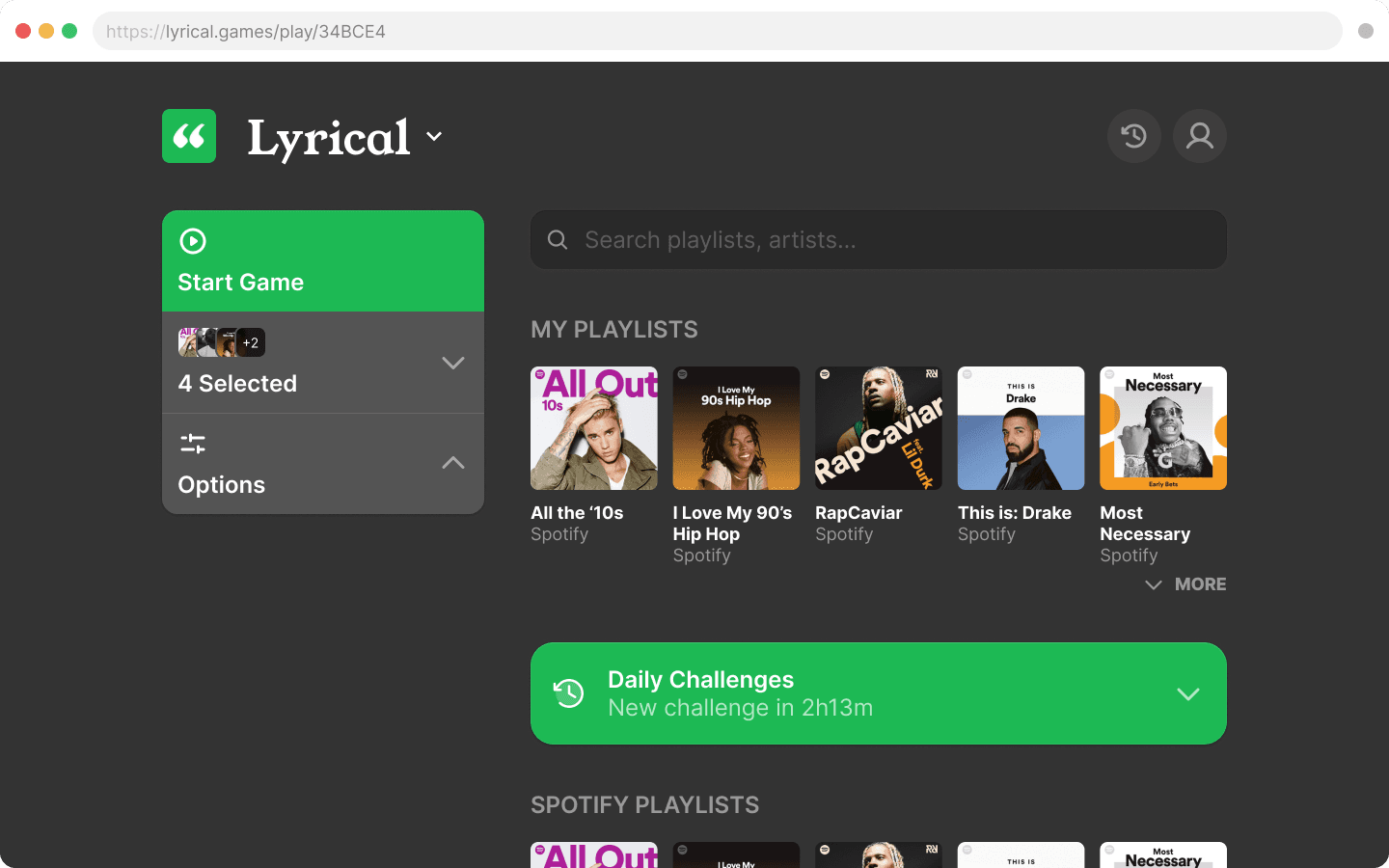The width and height of the screenshot is (1389, 868).
Task: Open the history clock icon in header
Action: (1134, 136)
